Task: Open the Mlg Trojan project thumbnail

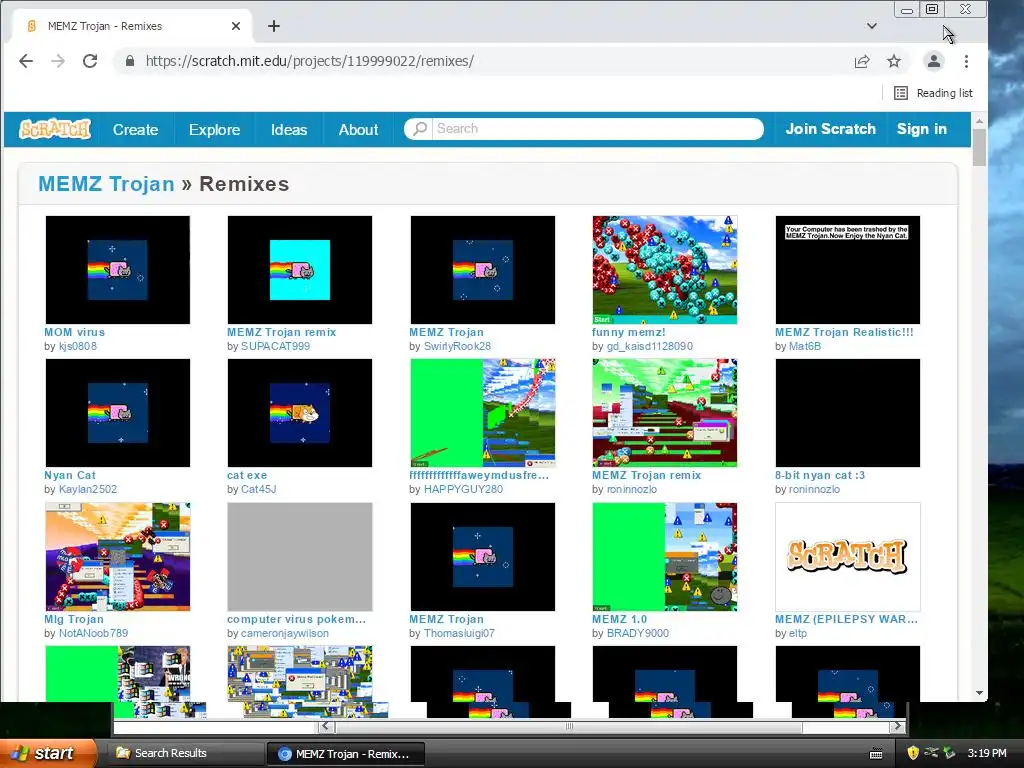Action: [118, 556]
